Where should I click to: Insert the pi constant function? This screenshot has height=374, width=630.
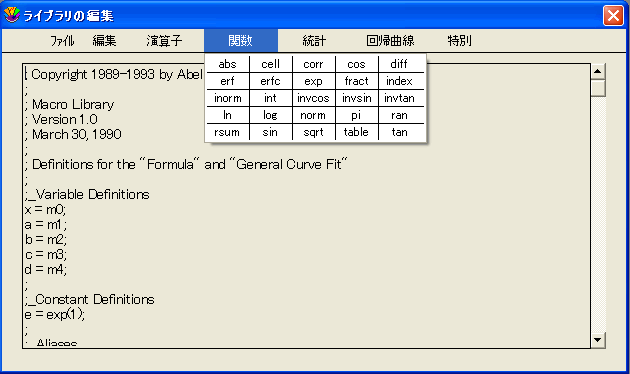tap(356, 115)
